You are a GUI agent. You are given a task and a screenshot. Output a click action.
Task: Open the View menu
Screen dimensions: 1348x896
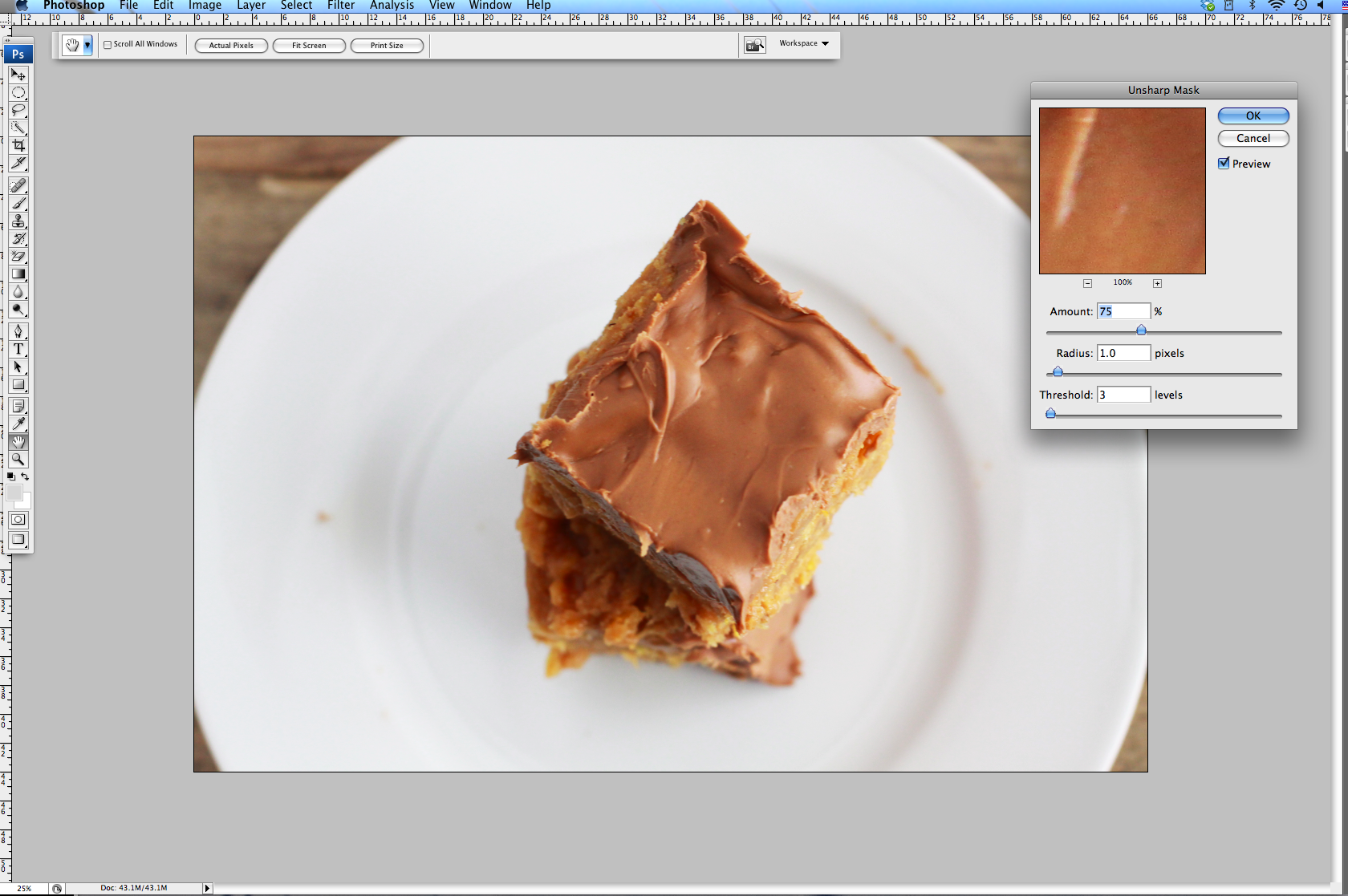click(441, 5)
